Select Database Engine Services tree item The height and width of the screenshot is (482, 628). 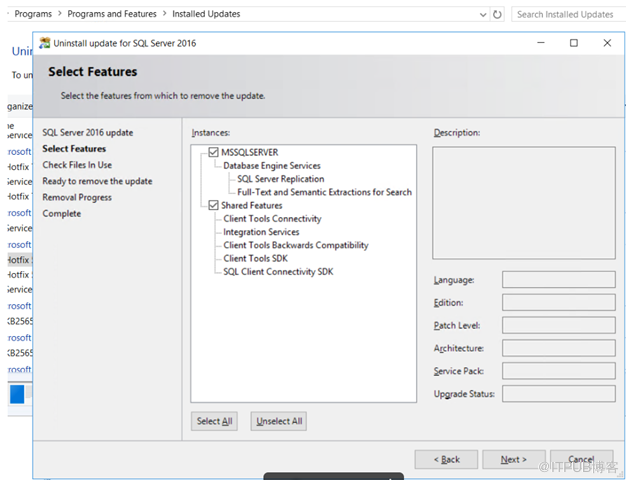click(272, 165)
